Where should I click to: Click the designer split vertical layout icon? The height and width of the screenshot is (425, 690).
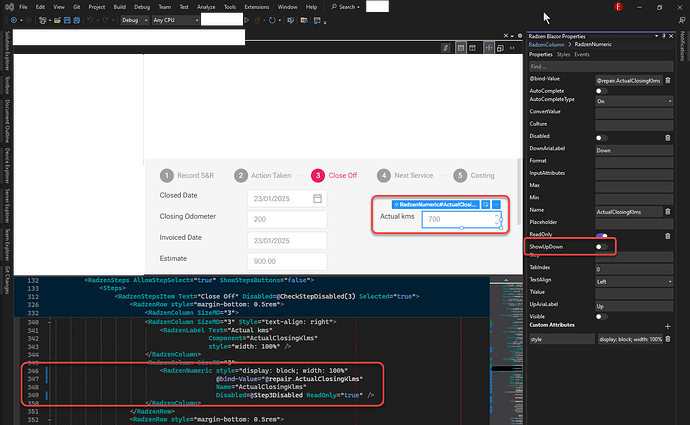[473, 48]
